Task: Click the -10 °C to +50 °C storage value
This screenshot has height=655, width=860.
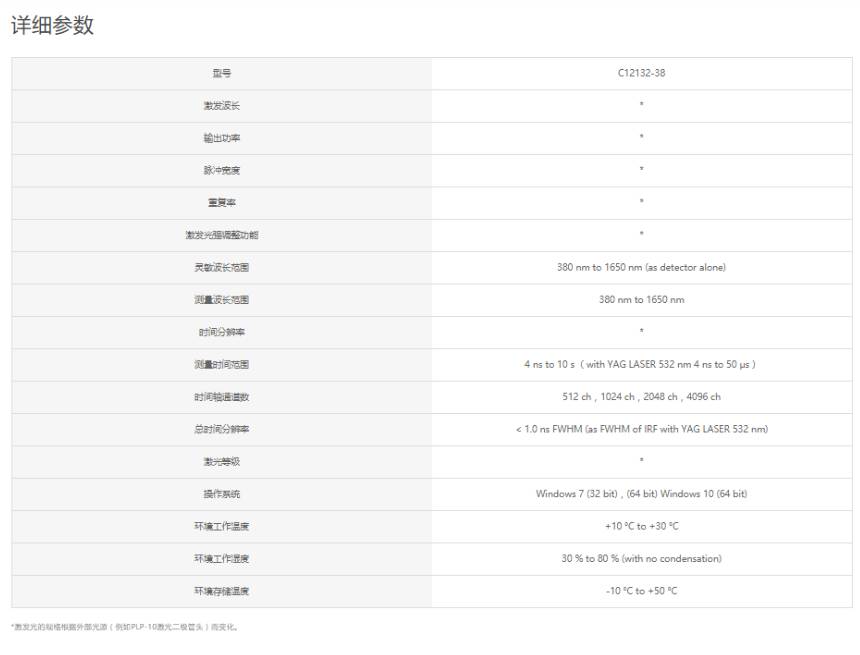Action: point(642,591)
